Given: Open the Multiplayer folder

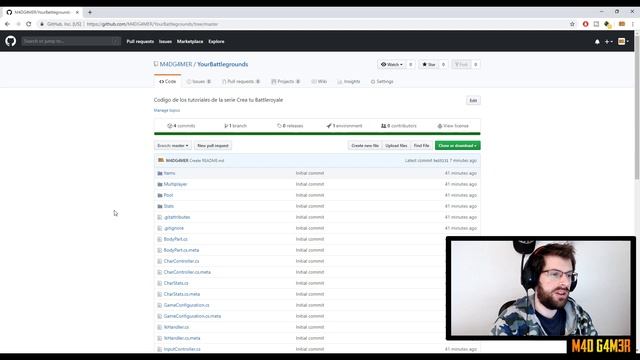Looking at the screenshot, I should (175, 184).
